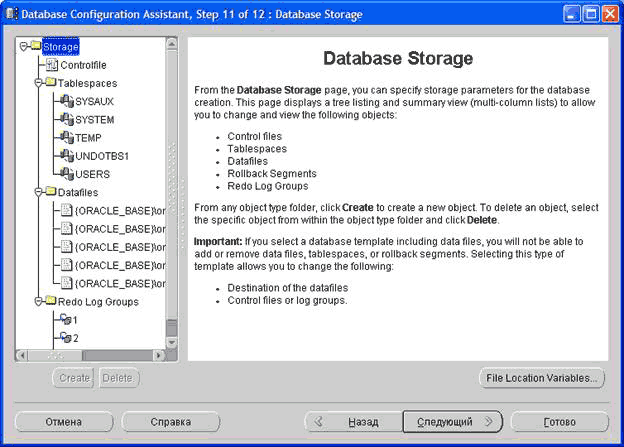Click the Create button
The width and height of the screenshot is (624, 447).
(x=74, y=378)
